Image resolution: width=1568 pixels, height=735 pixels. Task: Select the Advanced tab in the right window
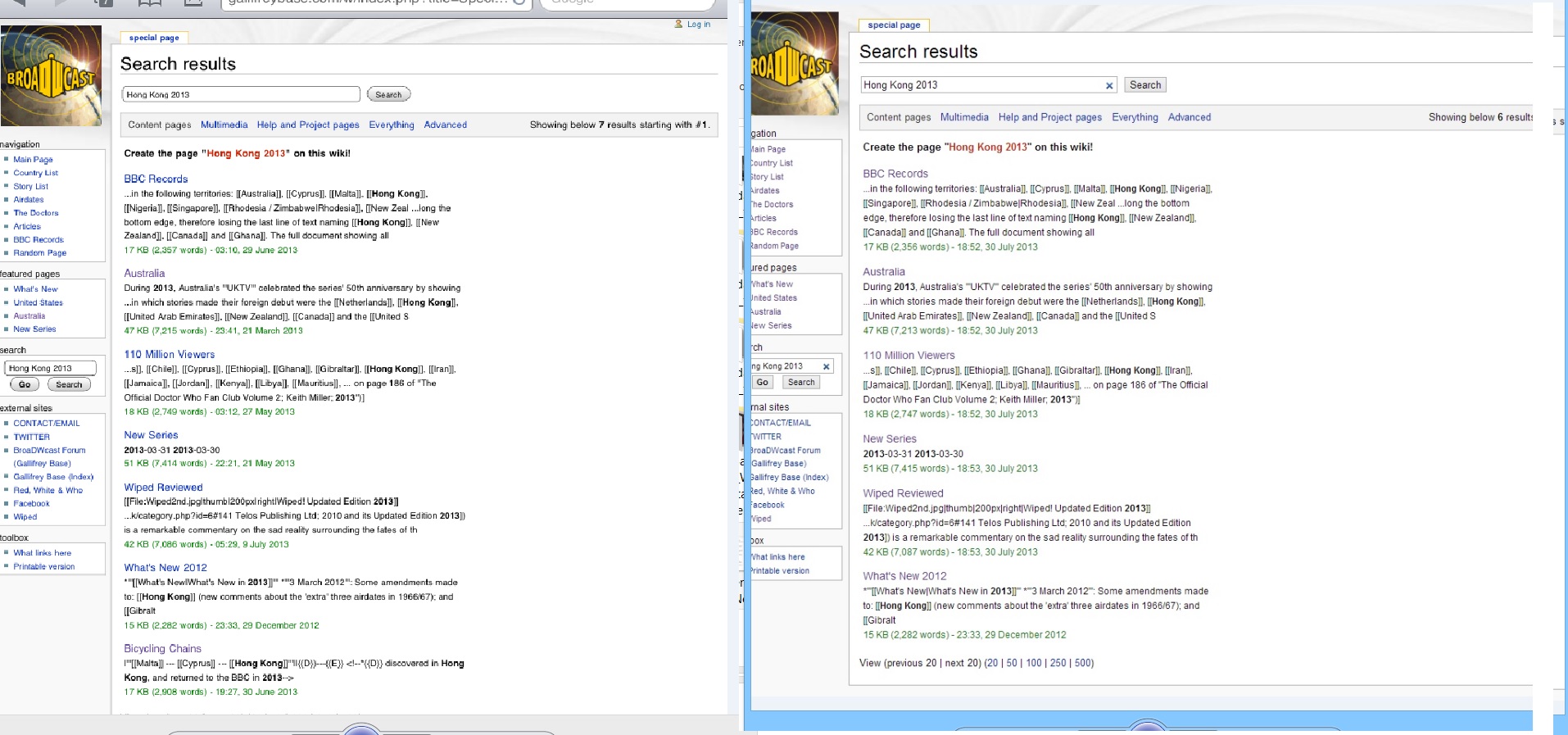[1189, 117]
